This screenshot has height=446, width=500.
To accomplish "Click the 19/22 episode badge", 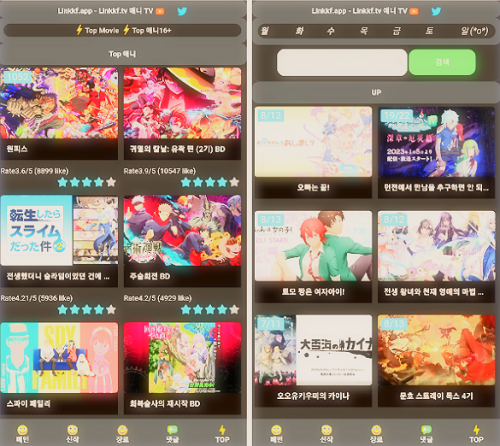I will point(396,116).
